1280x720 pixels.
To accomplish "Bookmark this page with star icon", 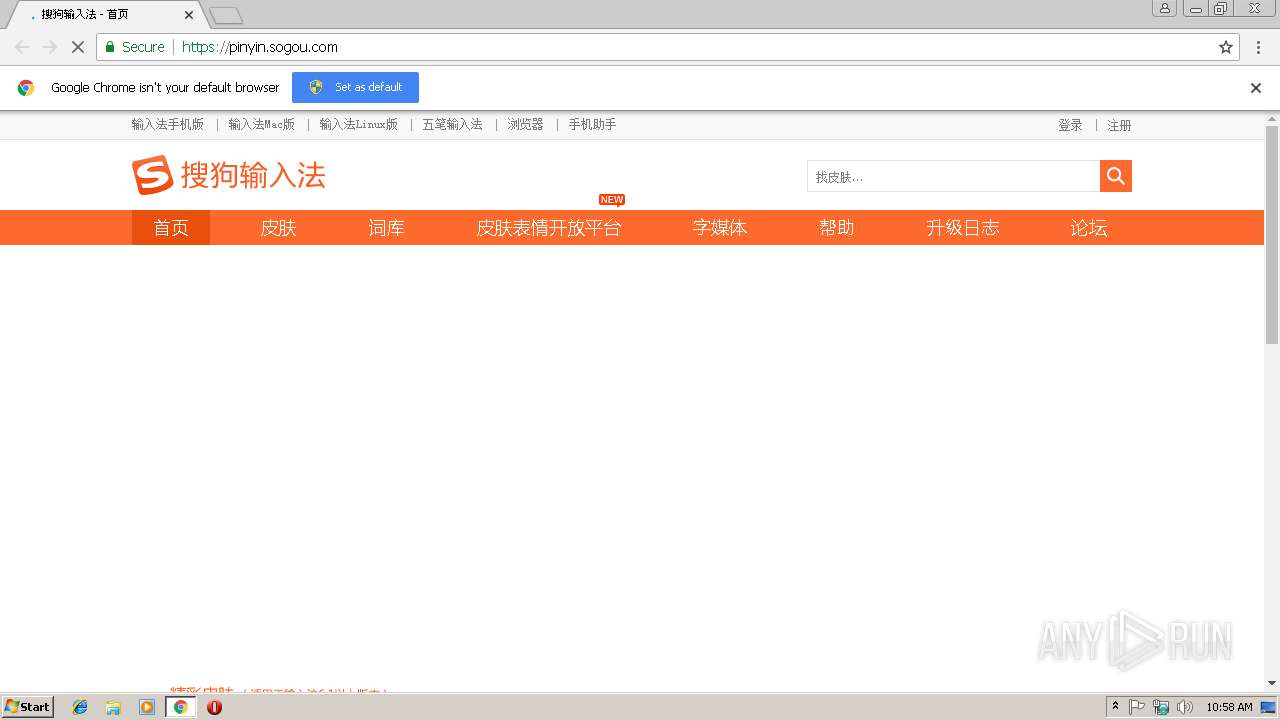I will click(x=1226, y=47).
